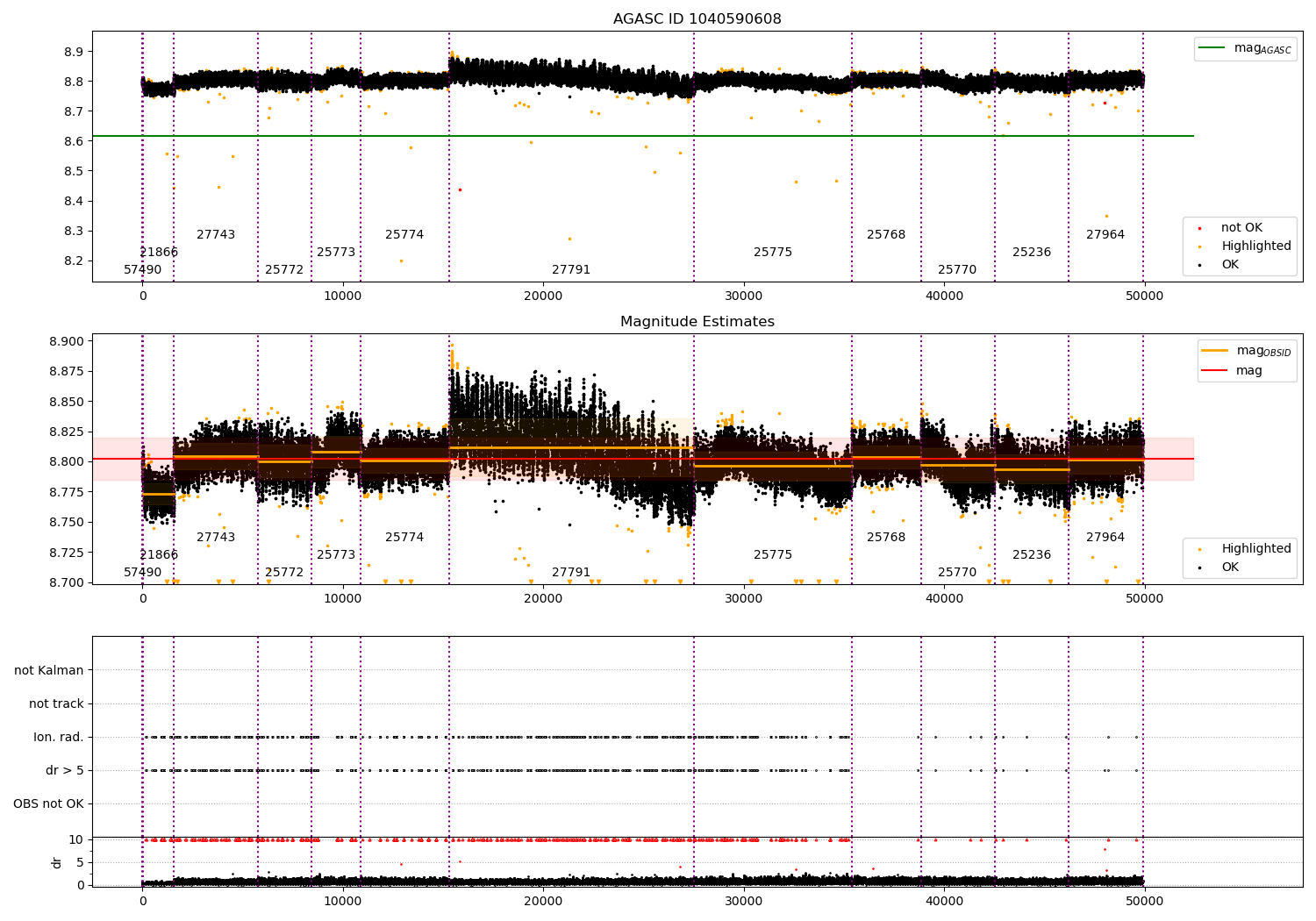
Task: Click the 10 y-tick on the dr axis
Action: click(76, 840)
